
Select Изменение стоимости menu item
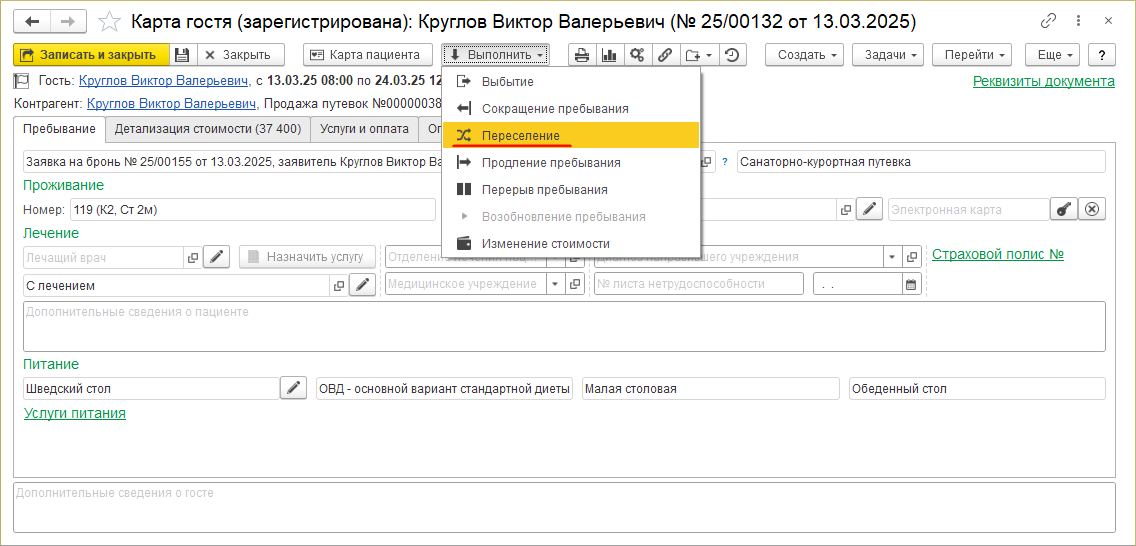coord(571,243)
